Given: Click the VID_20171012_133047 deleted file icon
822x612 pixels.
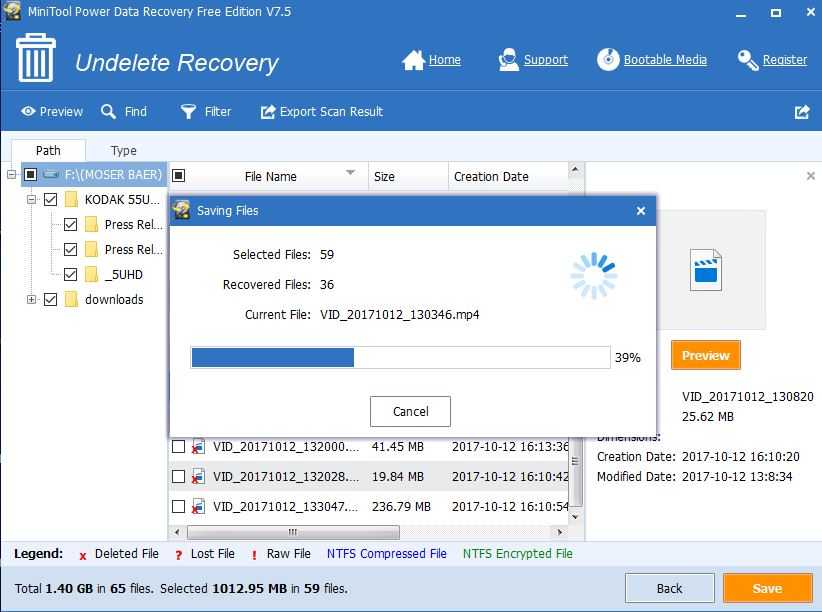Looking at the screenshot, I should [x=198, y=507].
